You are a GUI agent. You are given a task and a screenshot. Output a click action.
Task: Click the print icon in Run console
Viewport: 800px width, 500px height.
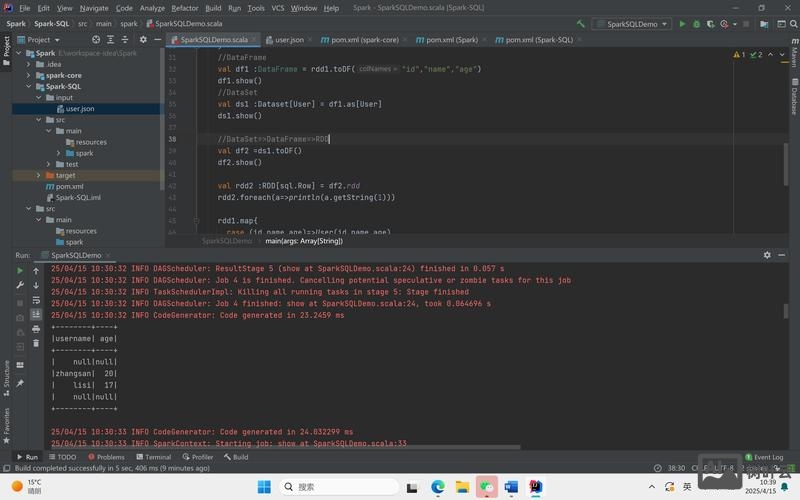coord(36,329)
